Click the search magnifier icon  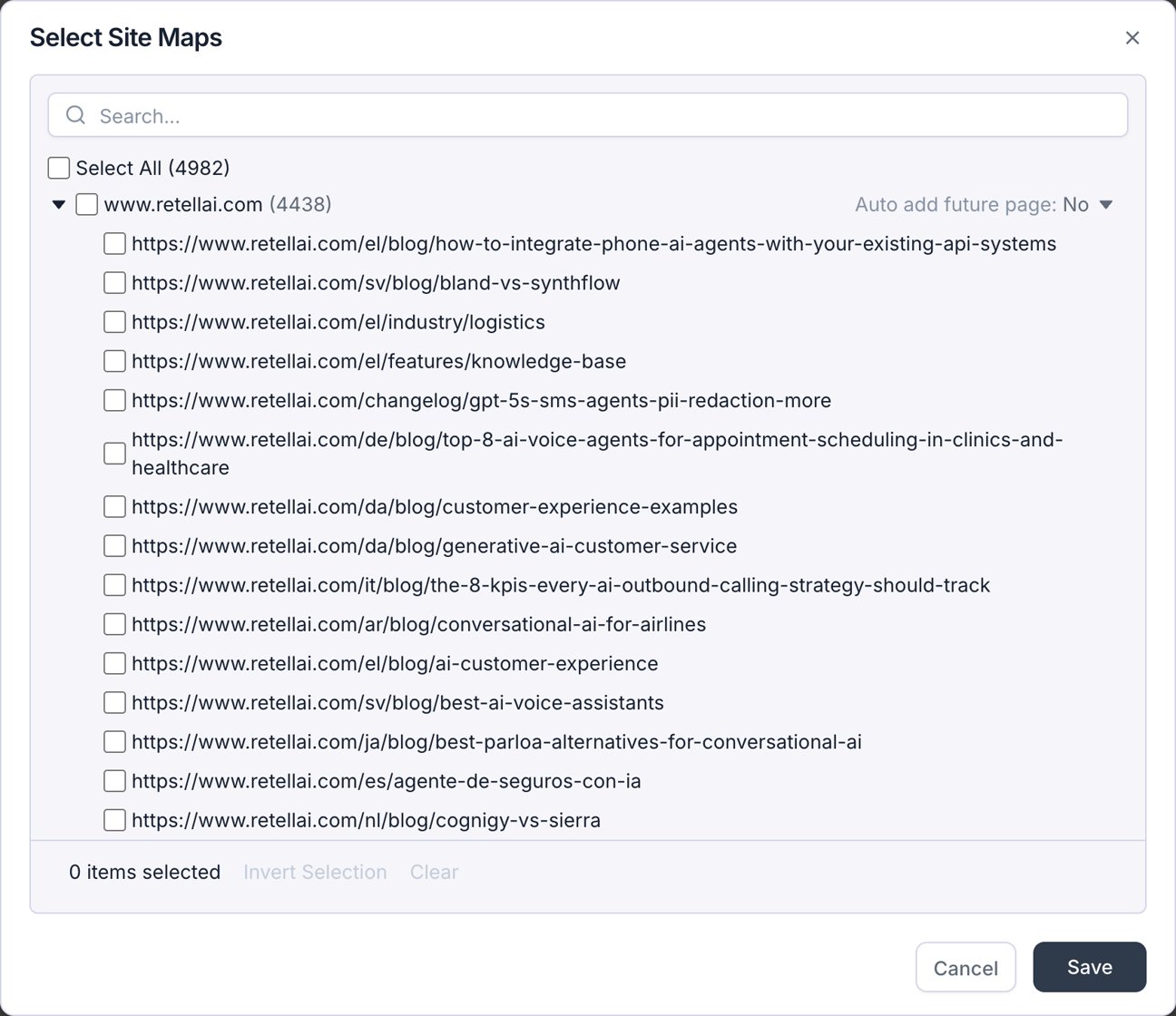click(x=76, y=115)
